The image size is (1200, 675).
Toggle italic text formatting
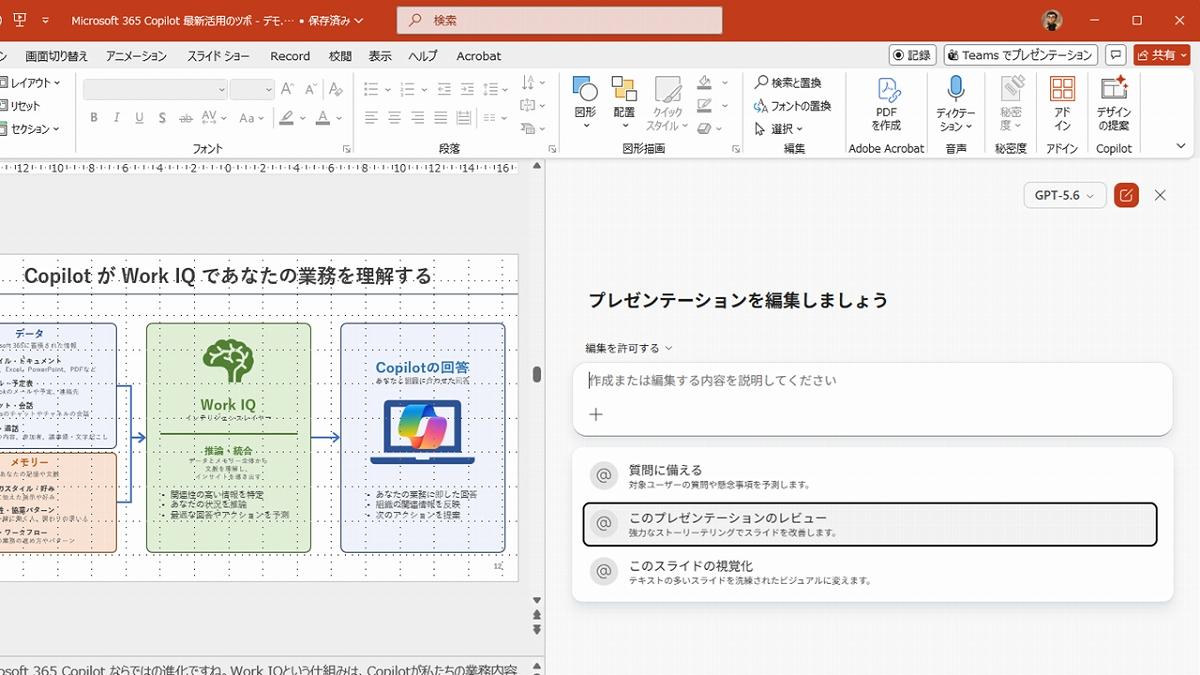(117, 118)
